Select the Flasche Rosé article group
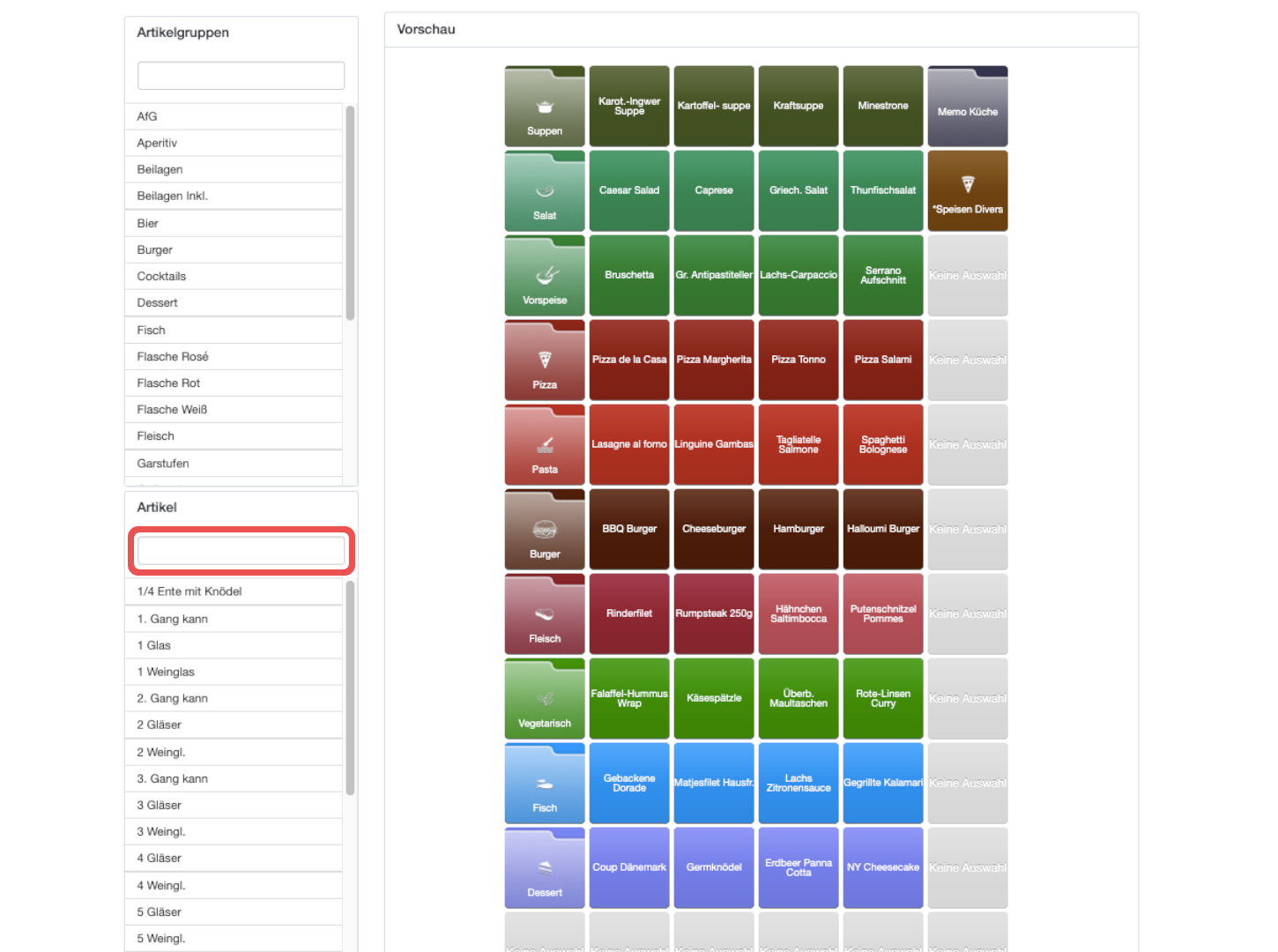 (234, 356)
